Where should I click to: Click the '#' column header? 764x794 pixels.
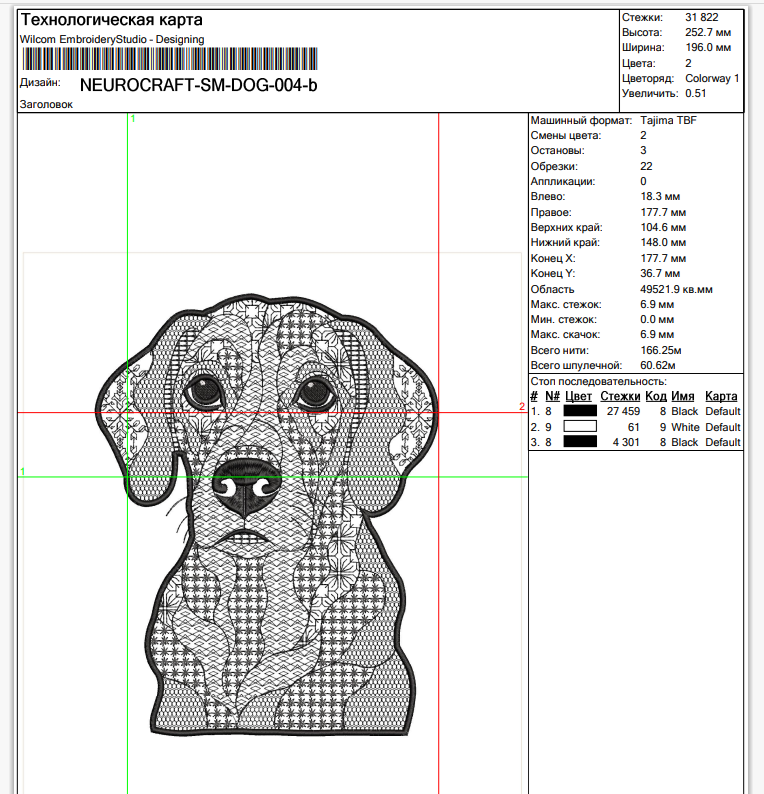[534, 396]
